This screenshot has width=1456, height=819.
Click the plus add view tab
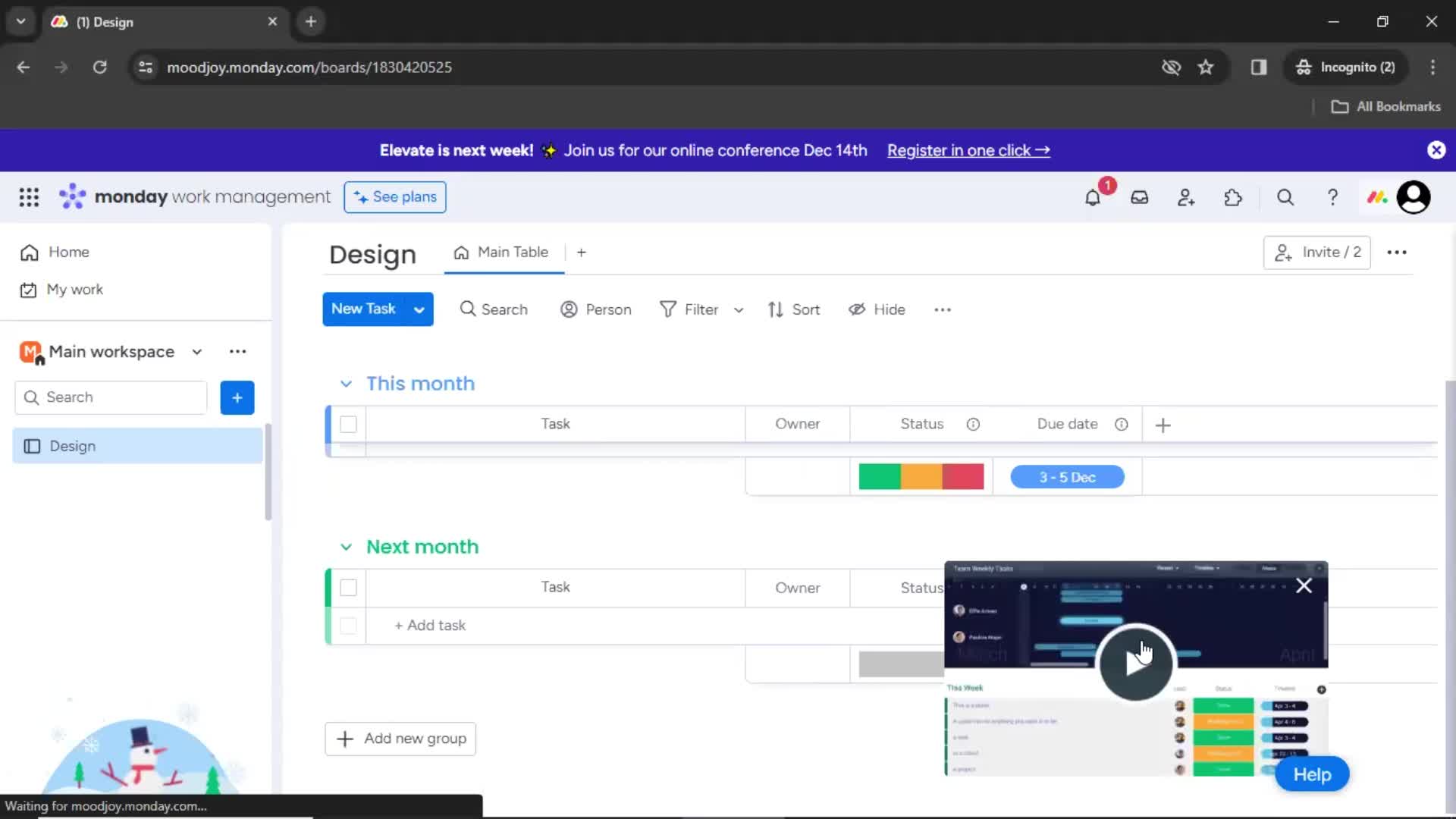581,252
